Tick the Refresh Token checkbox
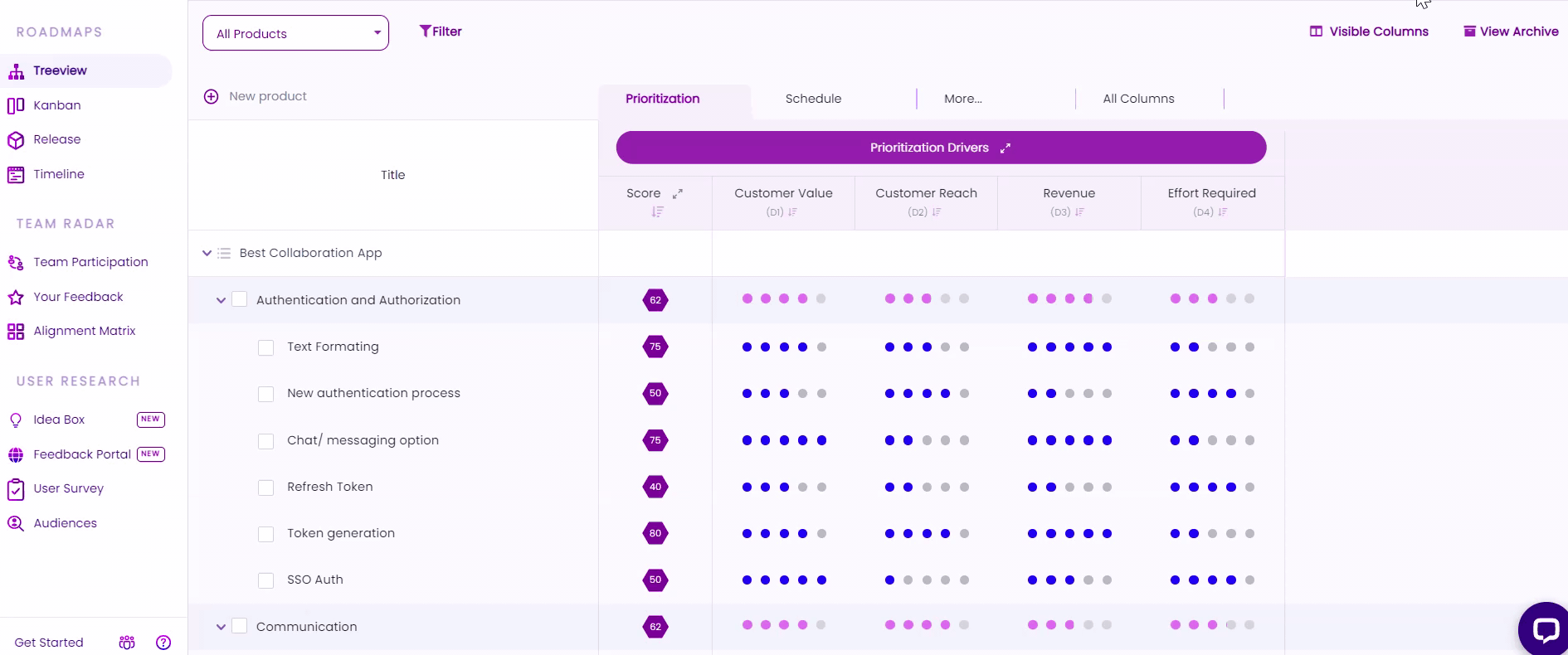Viewport: 1568px width, 655px height. click(x=266, y=488)
